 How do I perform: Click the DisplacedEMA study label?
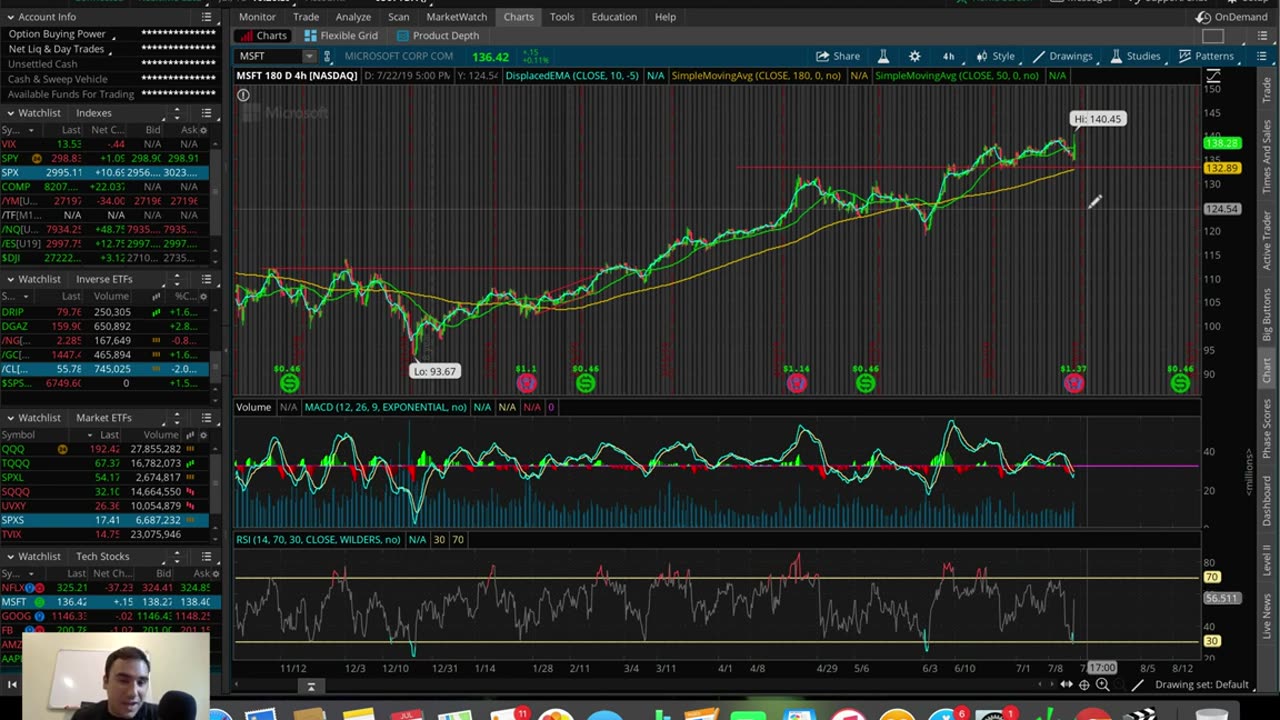point(571,76)
